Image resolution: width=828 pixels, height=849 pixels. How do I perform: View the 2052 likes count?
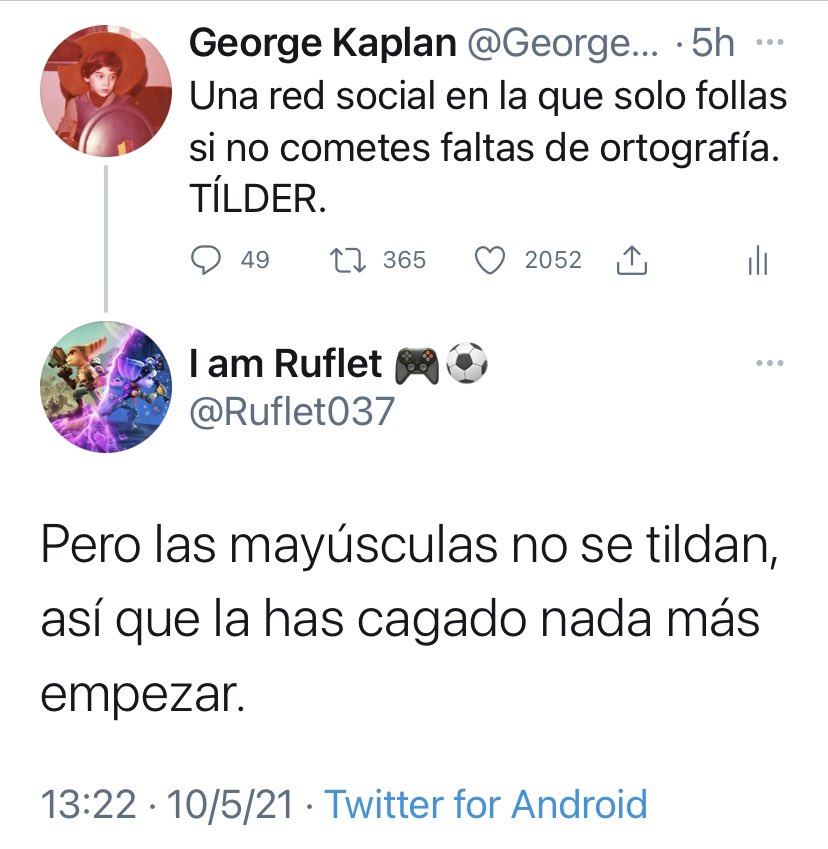point(553,261)
